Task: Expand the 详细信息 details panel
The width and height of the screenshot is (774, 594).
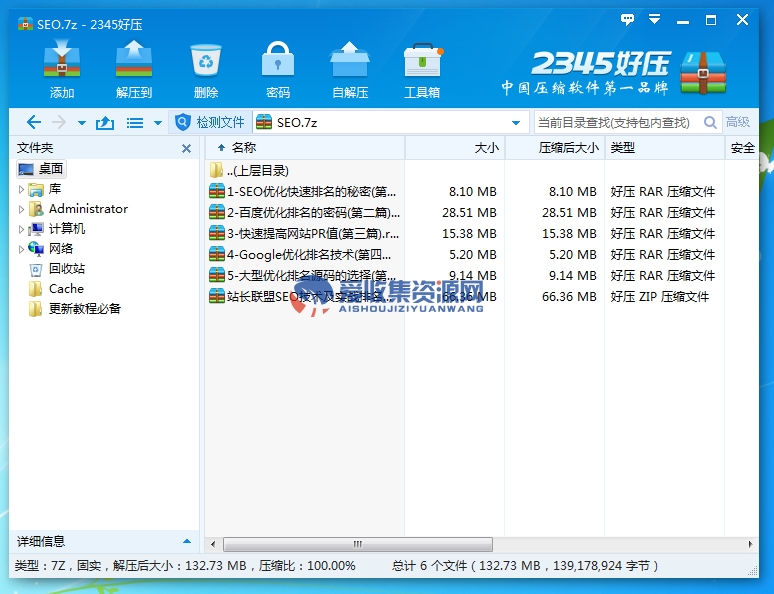Action: click(187, 542)
